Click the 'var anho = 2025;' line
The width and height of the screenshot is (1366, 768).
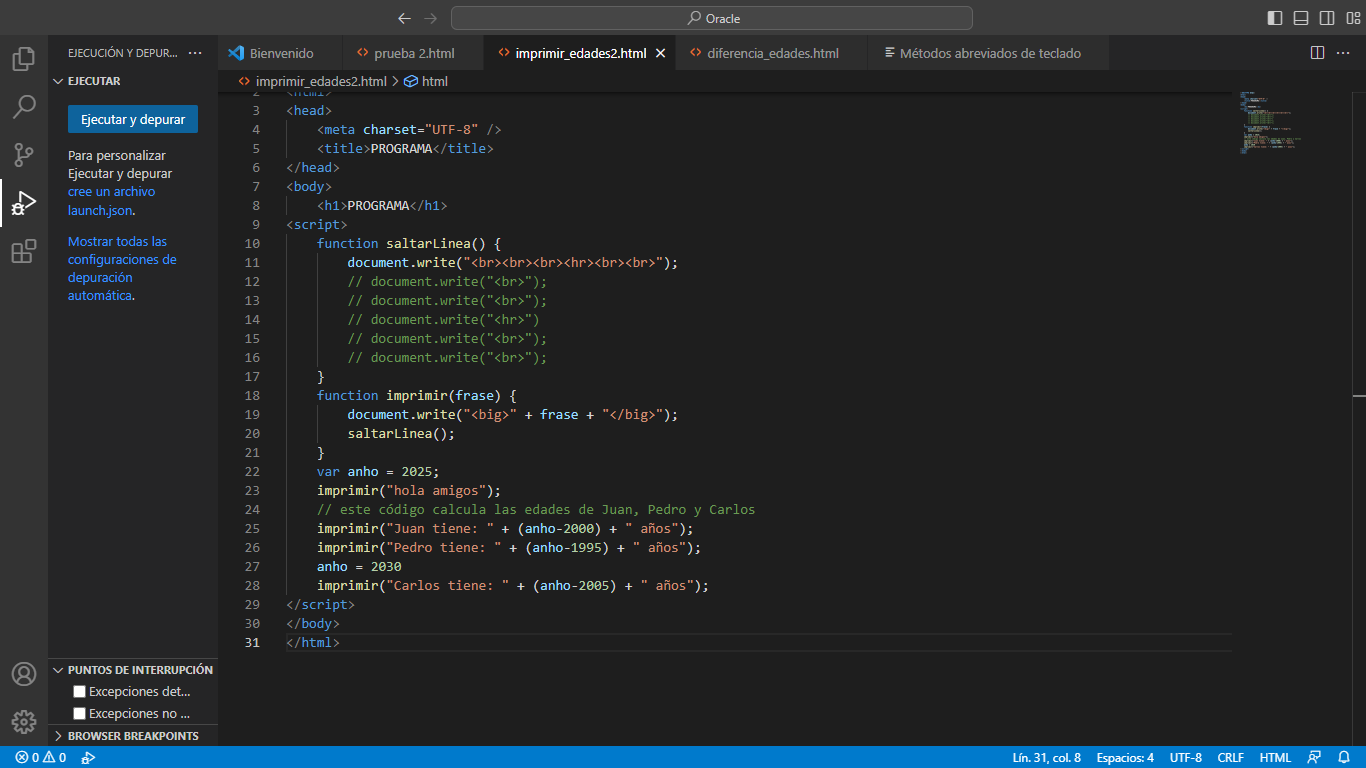tap(378, 471)
